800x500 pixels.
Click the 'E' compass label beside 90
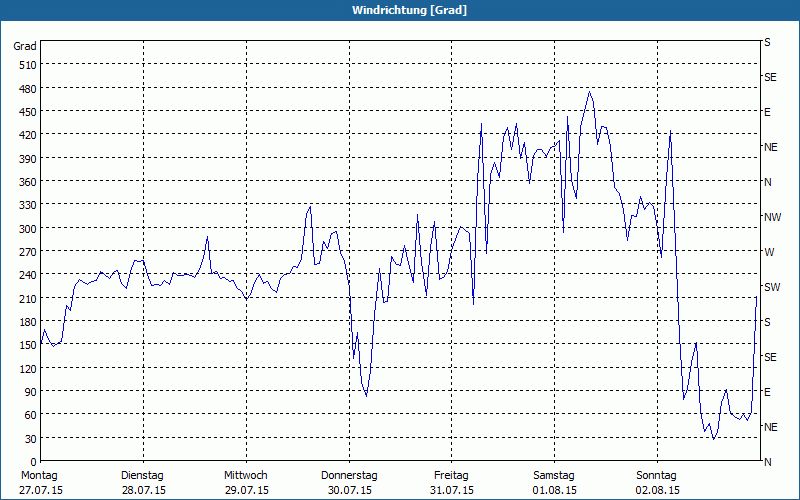tap(767, 392)
